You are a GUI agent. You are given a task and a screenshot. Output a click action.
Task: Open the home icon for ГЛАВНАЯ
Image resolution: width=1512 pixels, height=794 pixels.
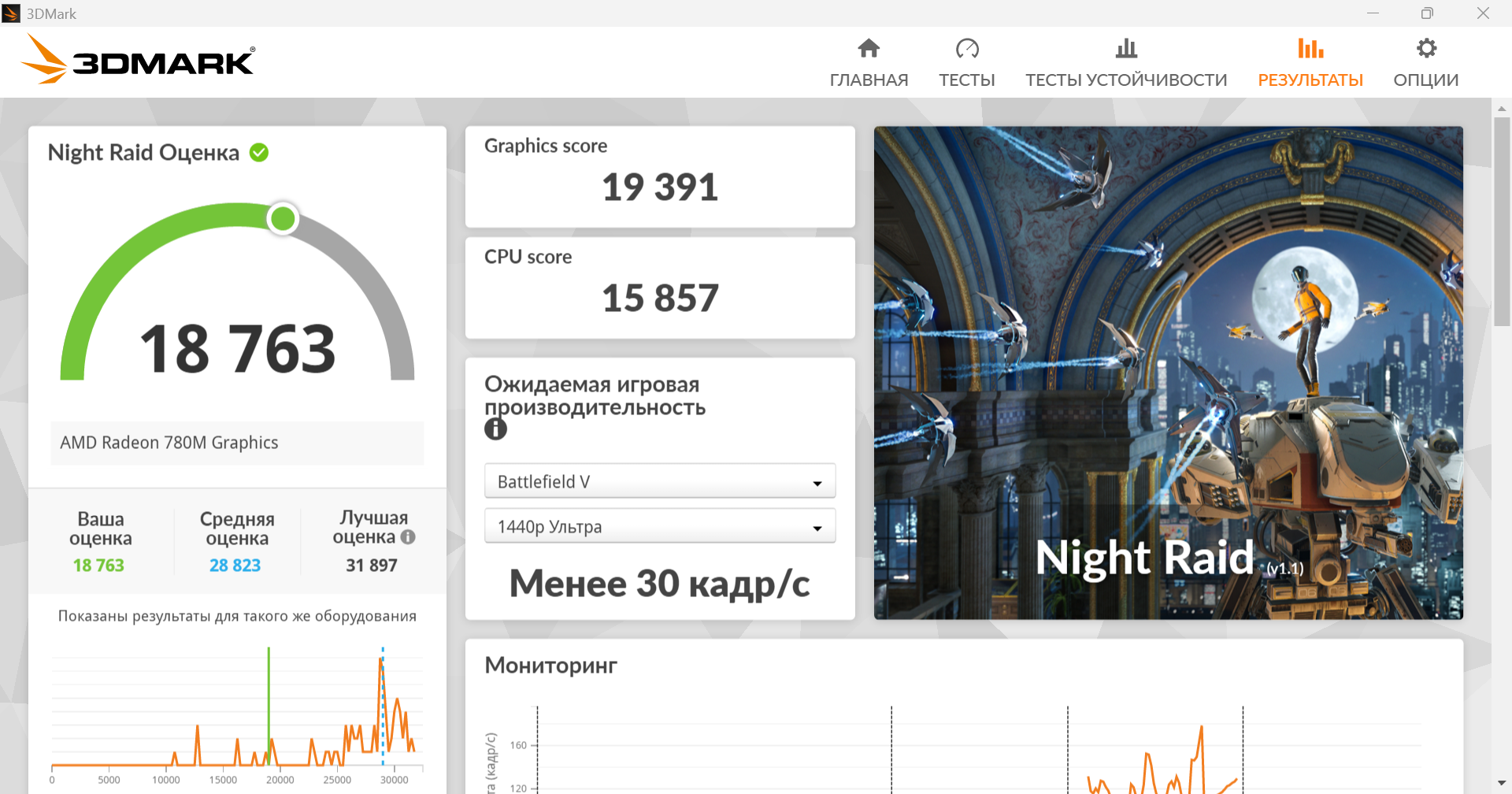point(869,49)
